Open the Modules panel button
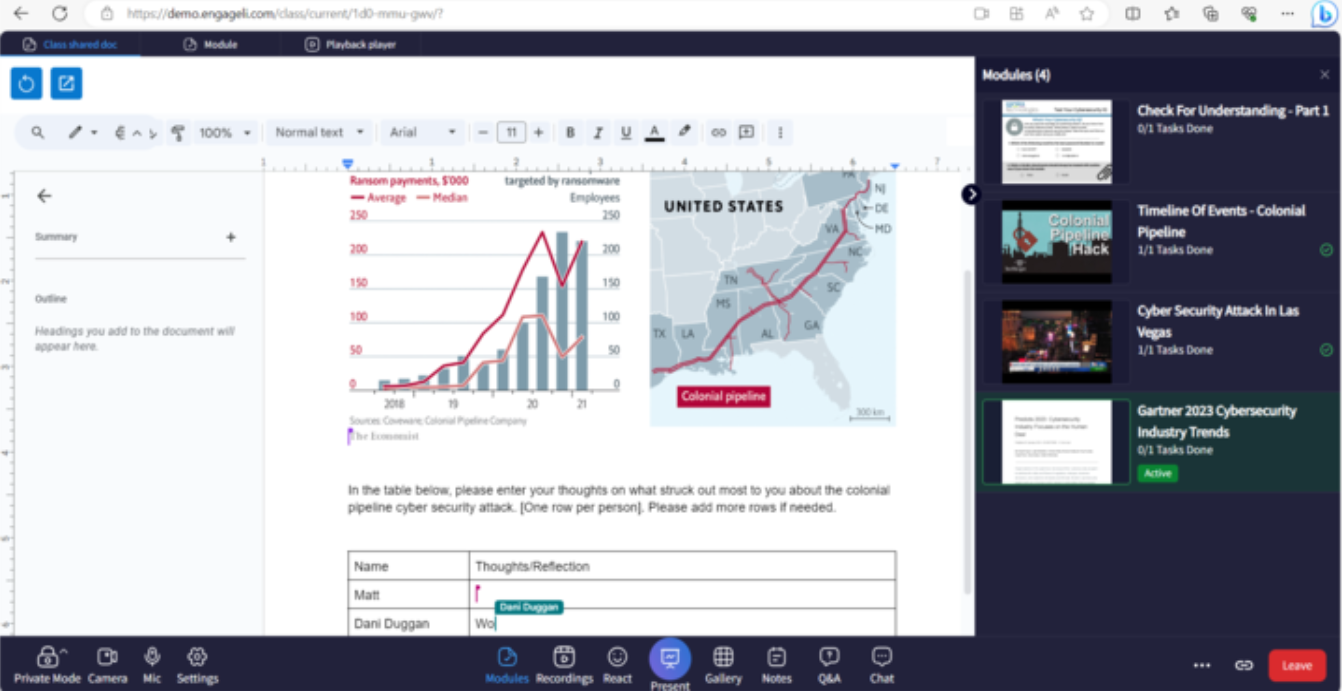 [x=507, y=664]
